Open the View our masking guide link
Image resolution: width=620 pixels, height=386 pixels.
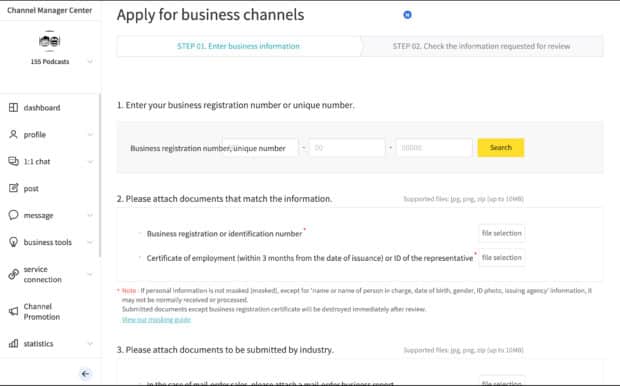[x=156, y=320]
